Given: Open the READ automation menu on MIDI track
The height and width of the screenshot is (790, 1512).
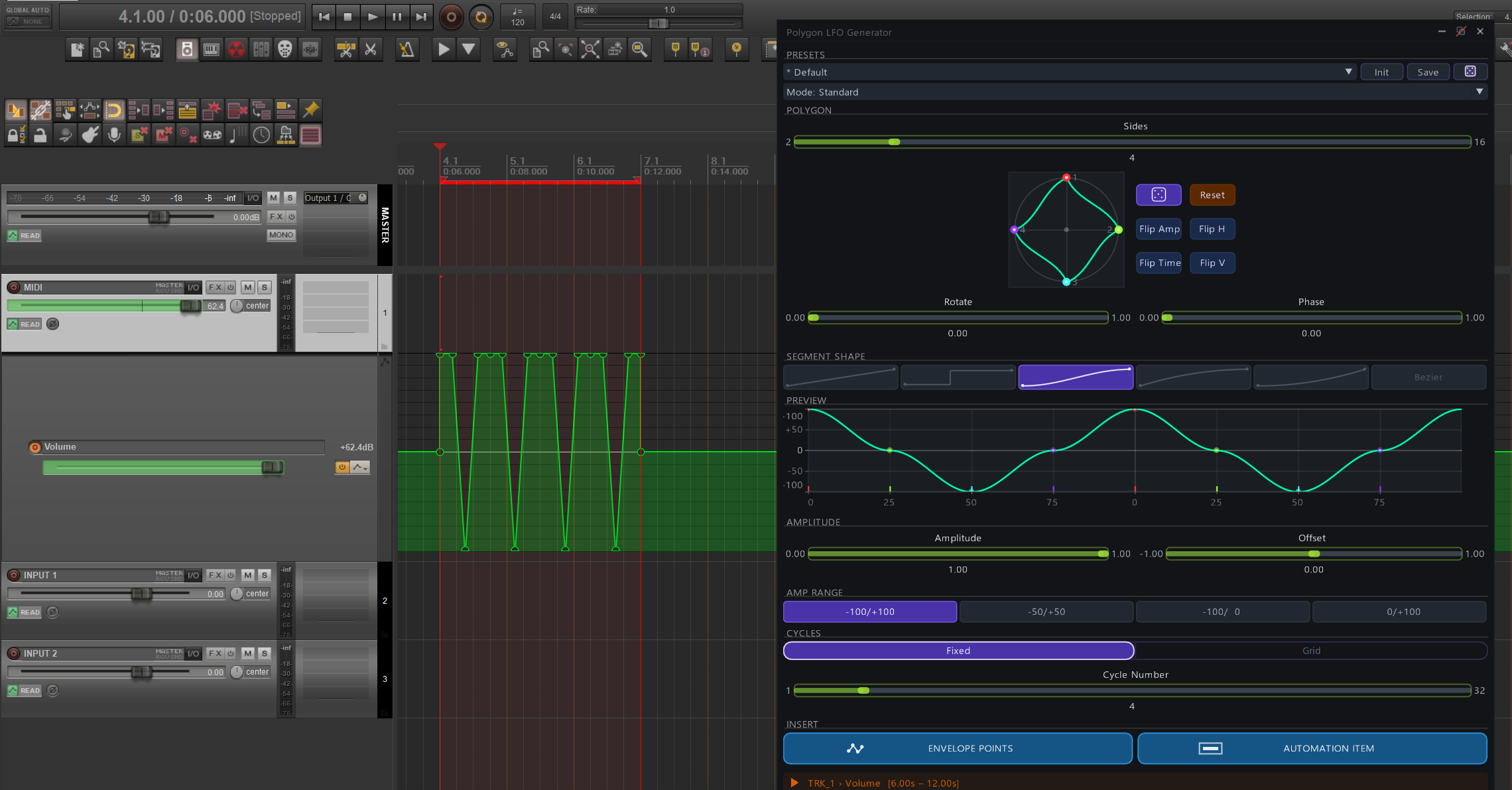Looking at the screenshot, I should click(25, 324).
